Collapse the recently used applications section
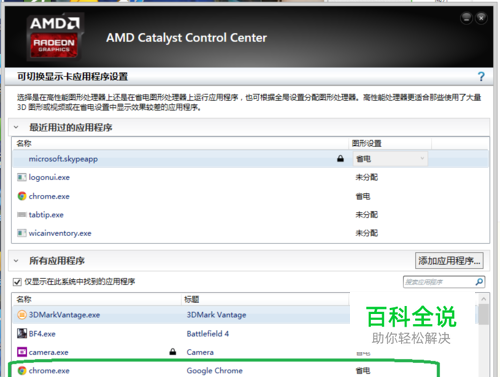This screenshot has height=377, width=500. click(x=16, y=127)
